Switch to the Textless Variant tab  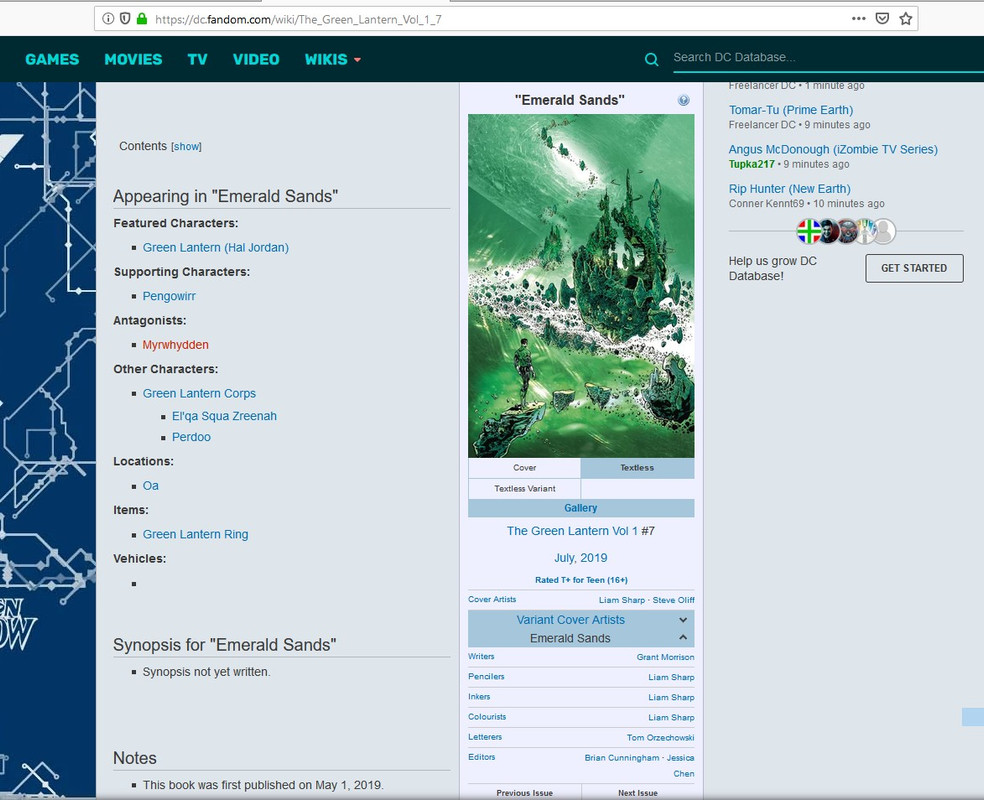(x=525, y=488)
